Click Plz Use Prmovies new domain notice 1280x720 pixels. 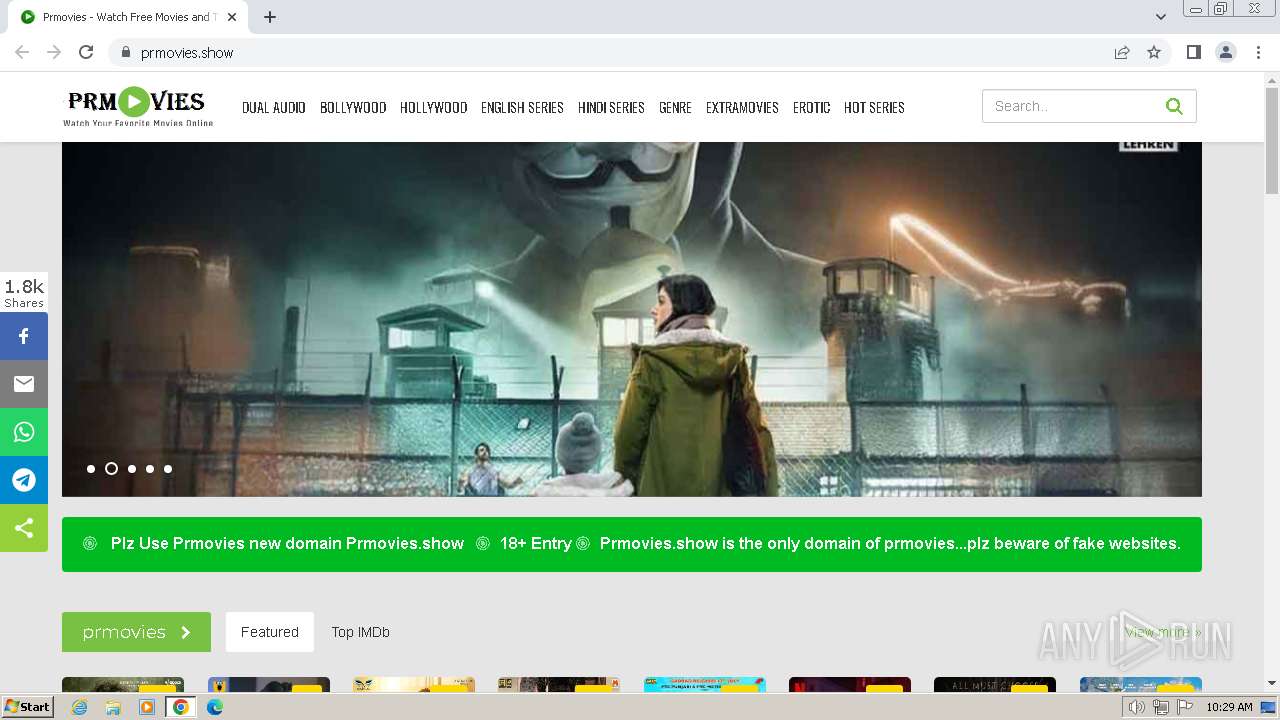pyautogui.click(x=287, y=543)
